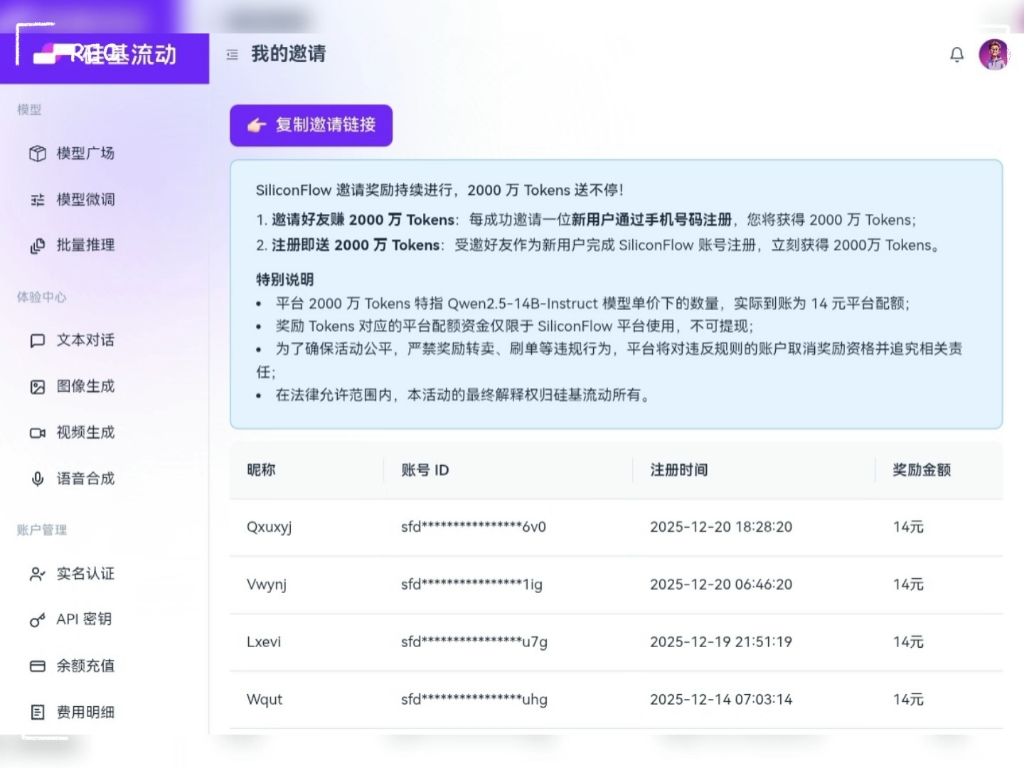Open 实名认证 page
Image resolution: width=1024 pixels, height=768 pixels.
point(85,574)
